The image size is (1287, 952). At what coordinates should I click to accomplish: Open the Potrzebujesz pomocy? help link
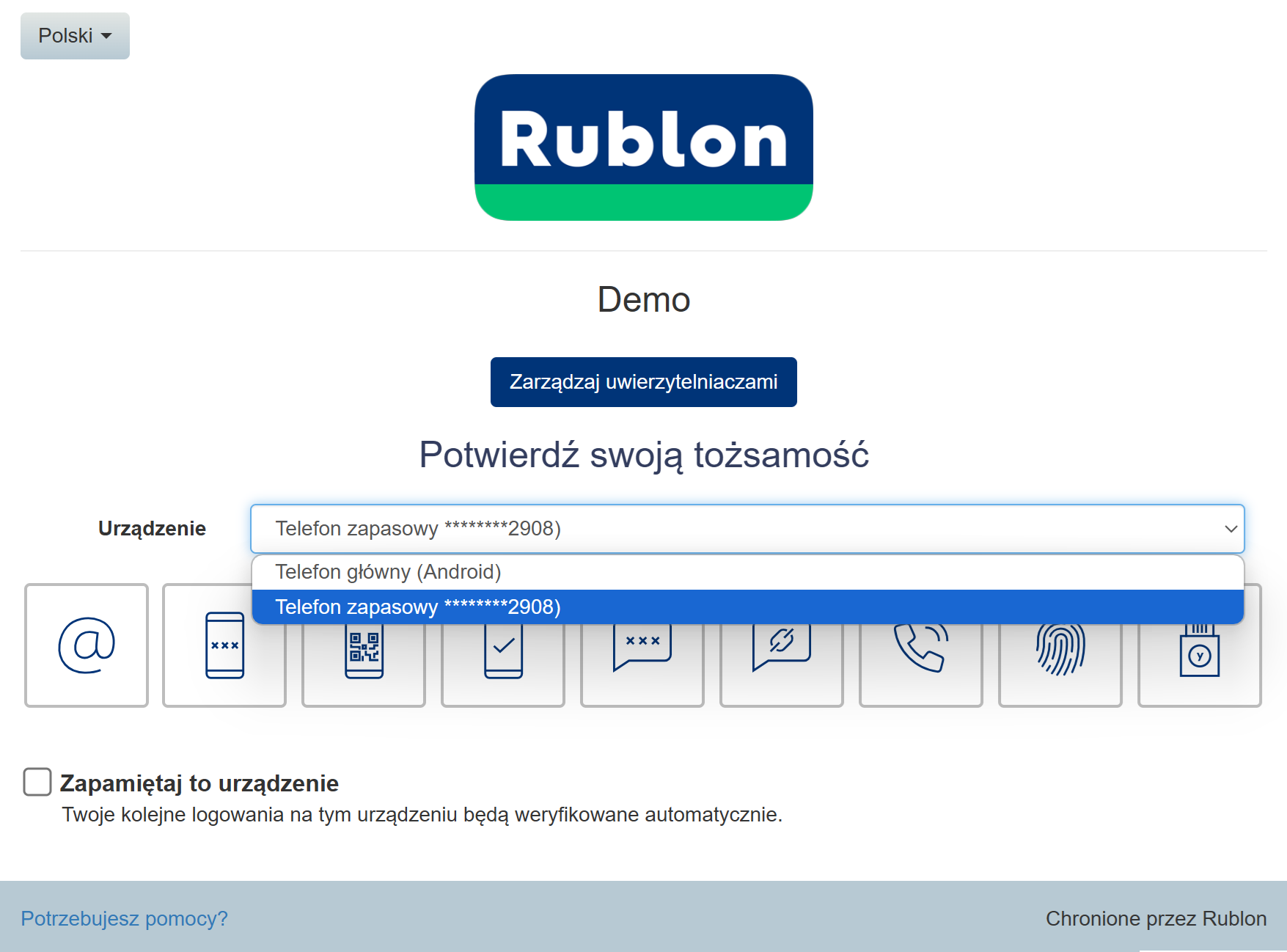click(124, 918)
